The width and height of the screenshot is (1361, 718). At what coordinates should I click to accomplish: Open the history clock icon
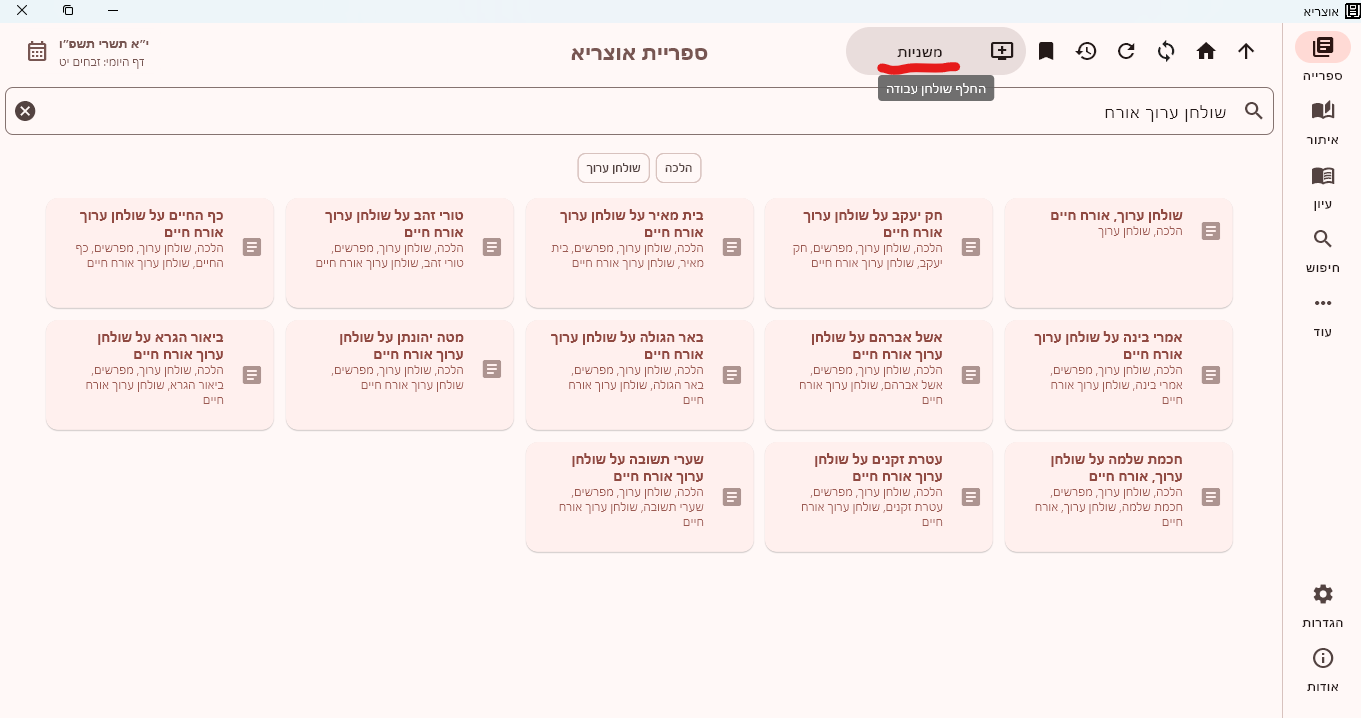click(1086, 51)
